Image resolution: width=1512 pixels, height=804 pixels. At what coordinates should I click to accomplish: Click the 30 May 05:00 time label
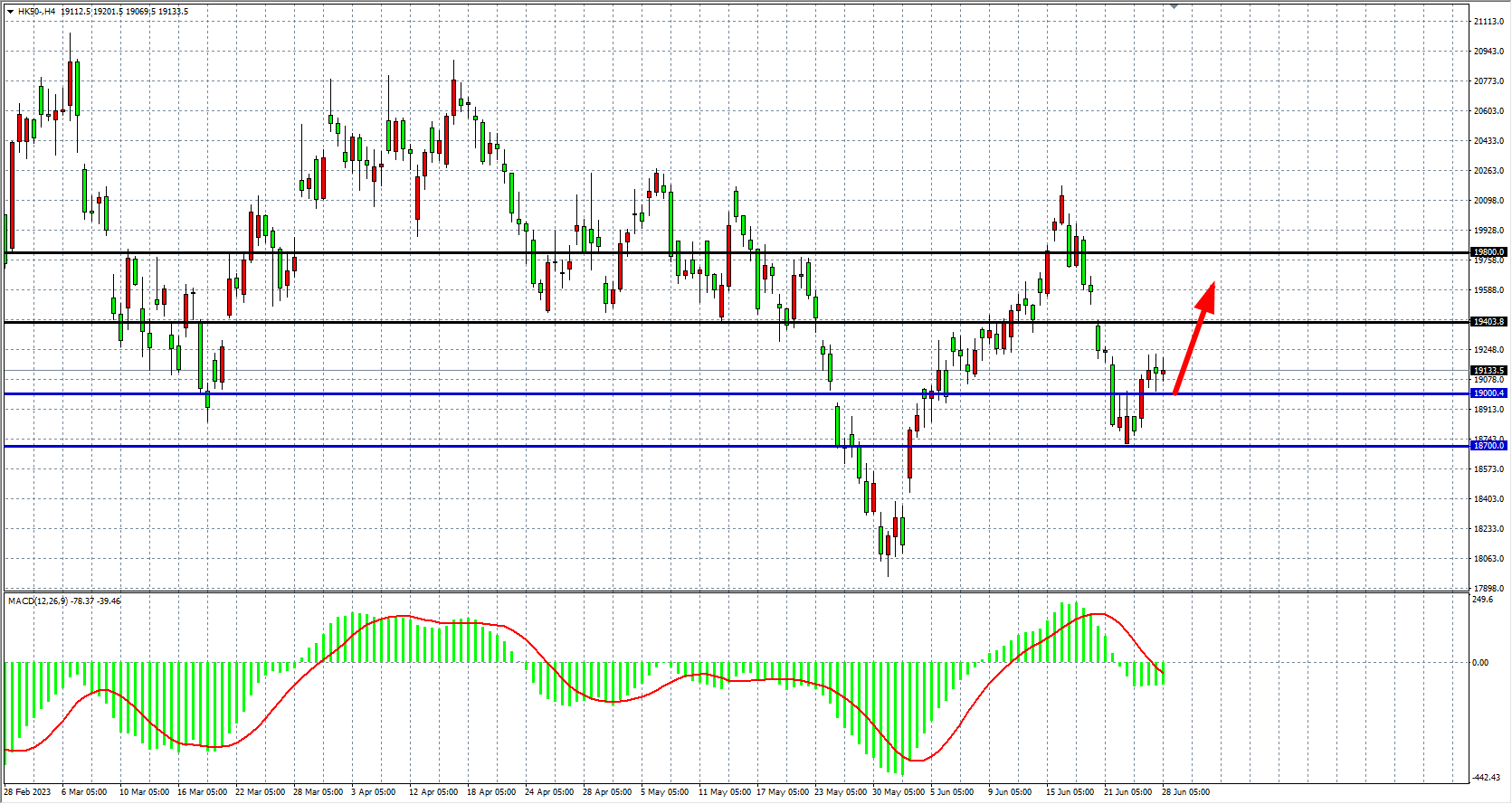[x=899, y=792]
